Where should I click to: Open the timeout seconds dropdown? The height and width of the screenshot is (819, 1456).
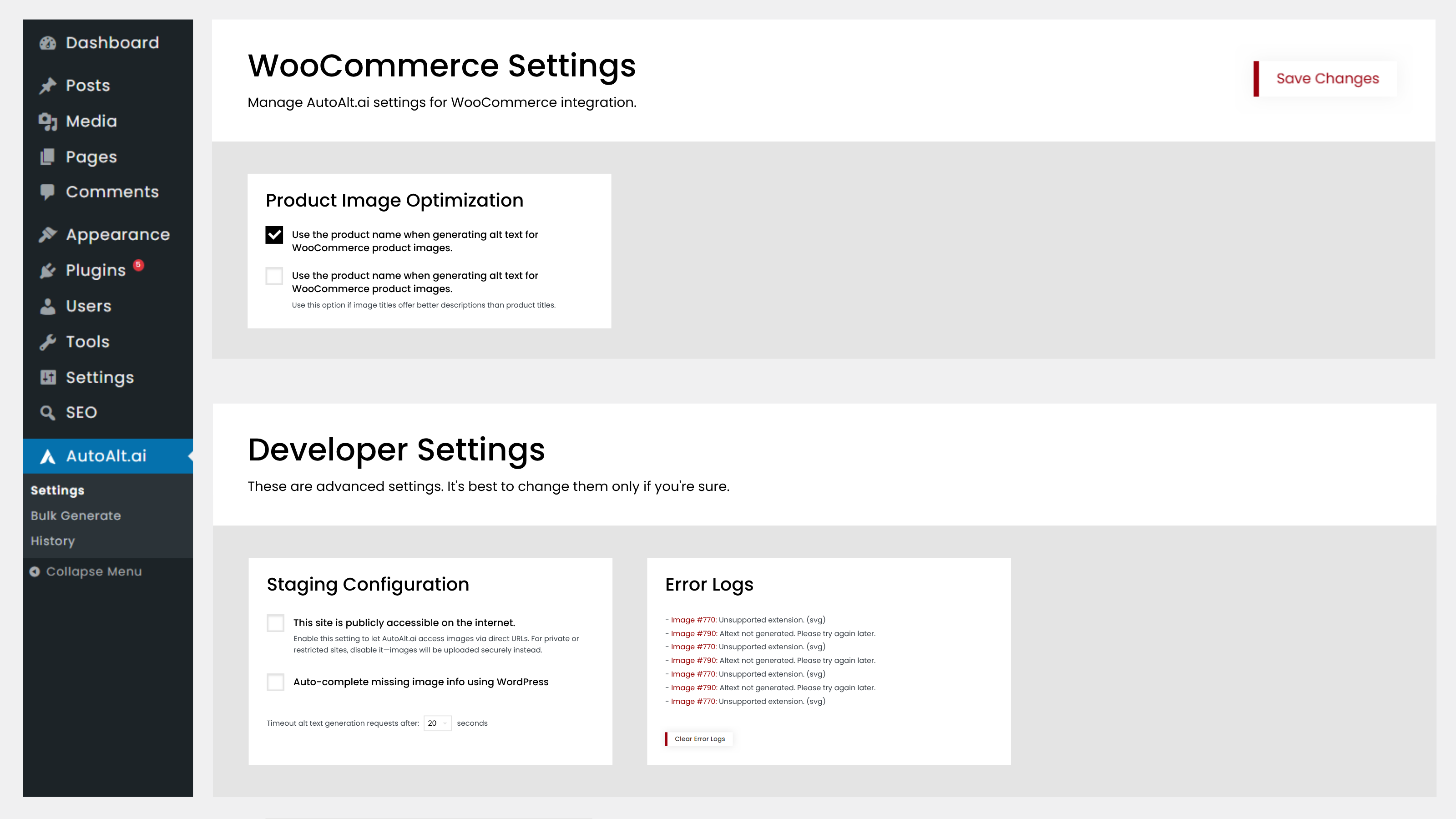(x=437, y=723)
